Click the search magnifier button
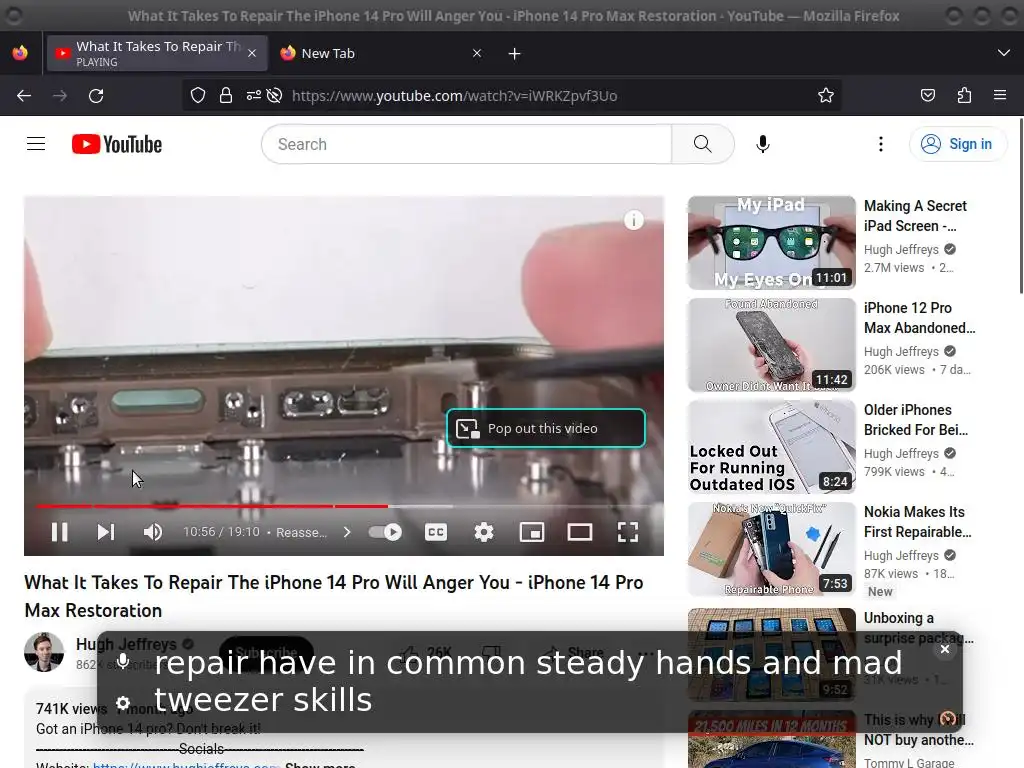This screenshot has height=768, width=1024. pyautogui.click(x=703, y=144)
